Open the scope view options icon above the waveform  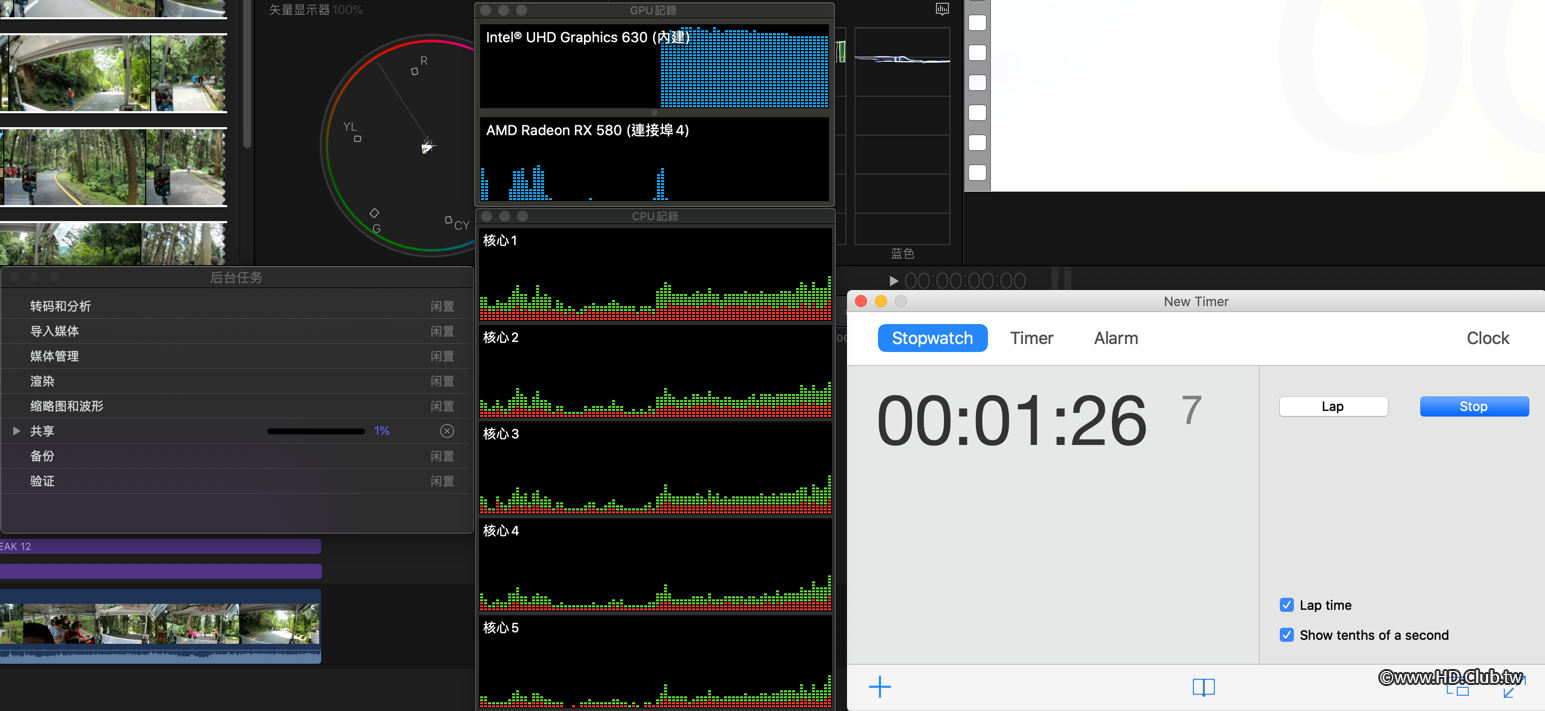coord(942,9)
